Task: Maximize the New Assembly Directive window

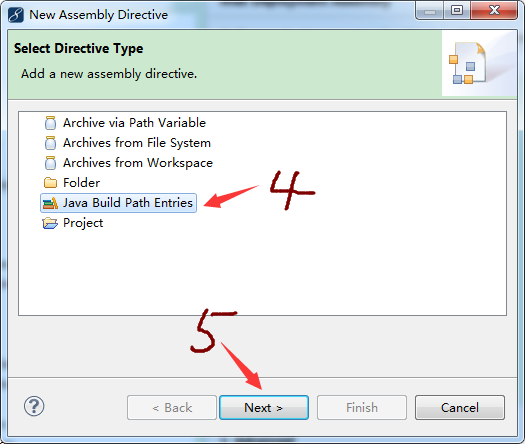Action: click(x=457, y=11)
